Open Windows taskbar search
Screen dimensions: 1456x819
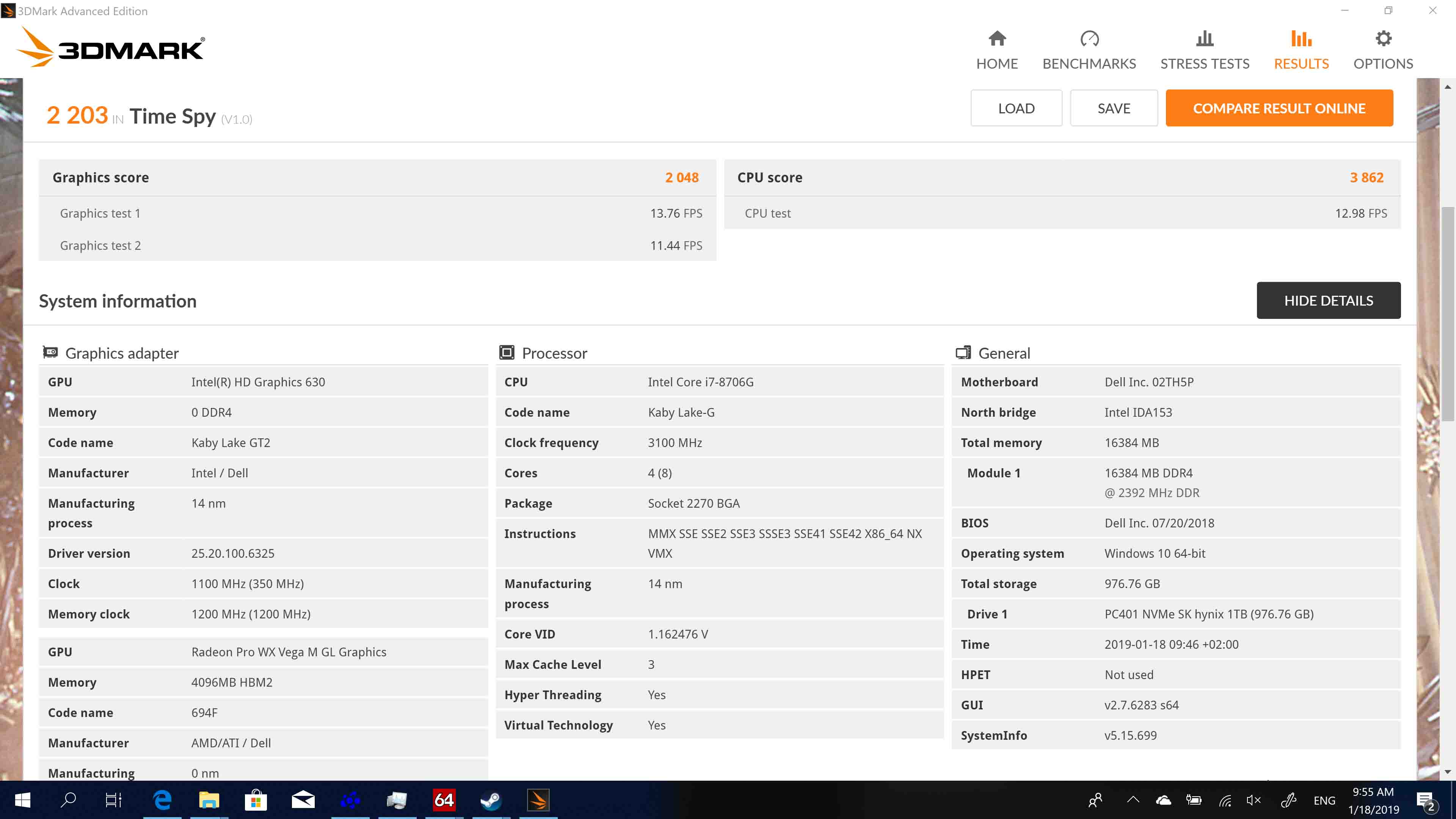[68, 800]
